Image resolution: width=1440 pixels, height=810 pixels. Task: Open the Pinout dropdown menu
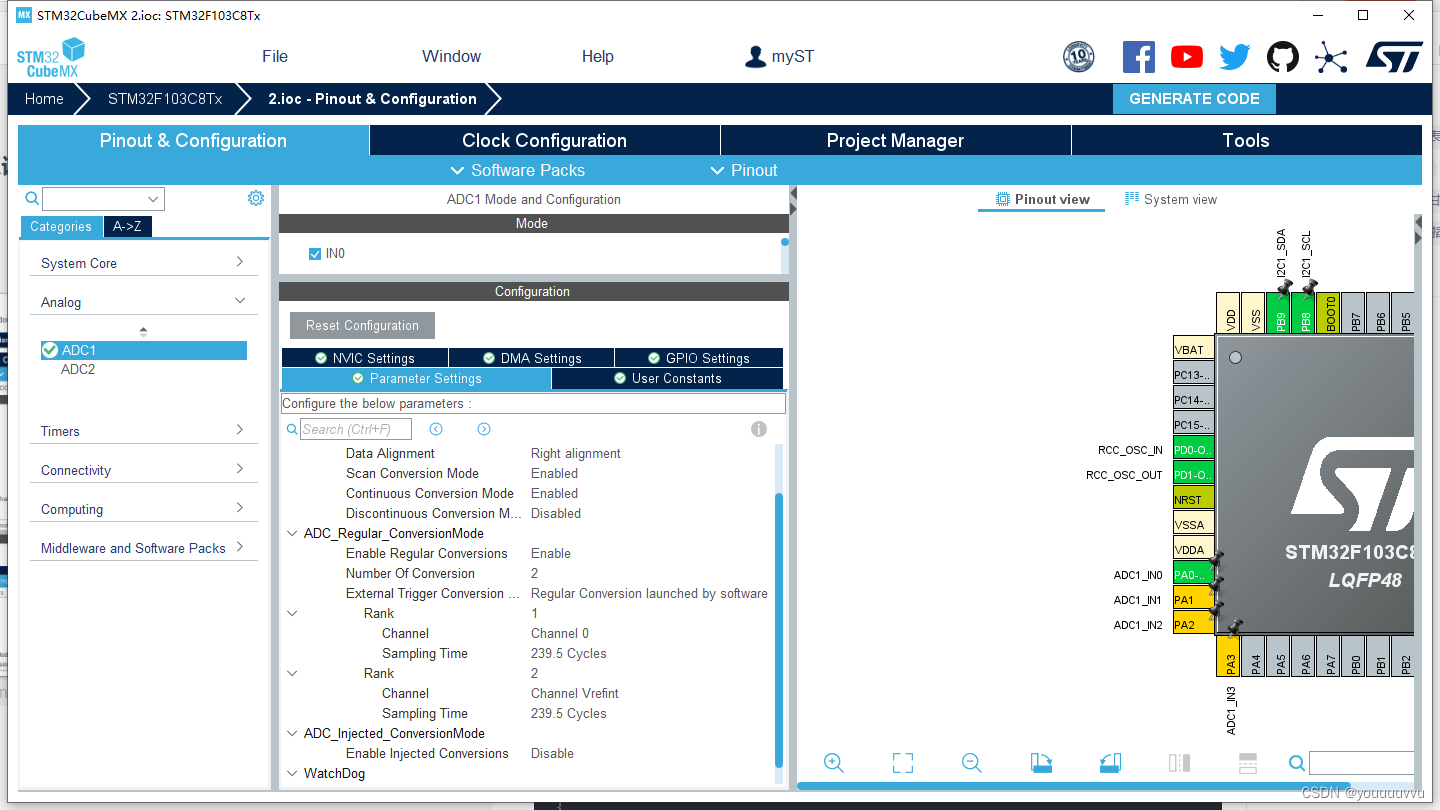coord(744,170)
